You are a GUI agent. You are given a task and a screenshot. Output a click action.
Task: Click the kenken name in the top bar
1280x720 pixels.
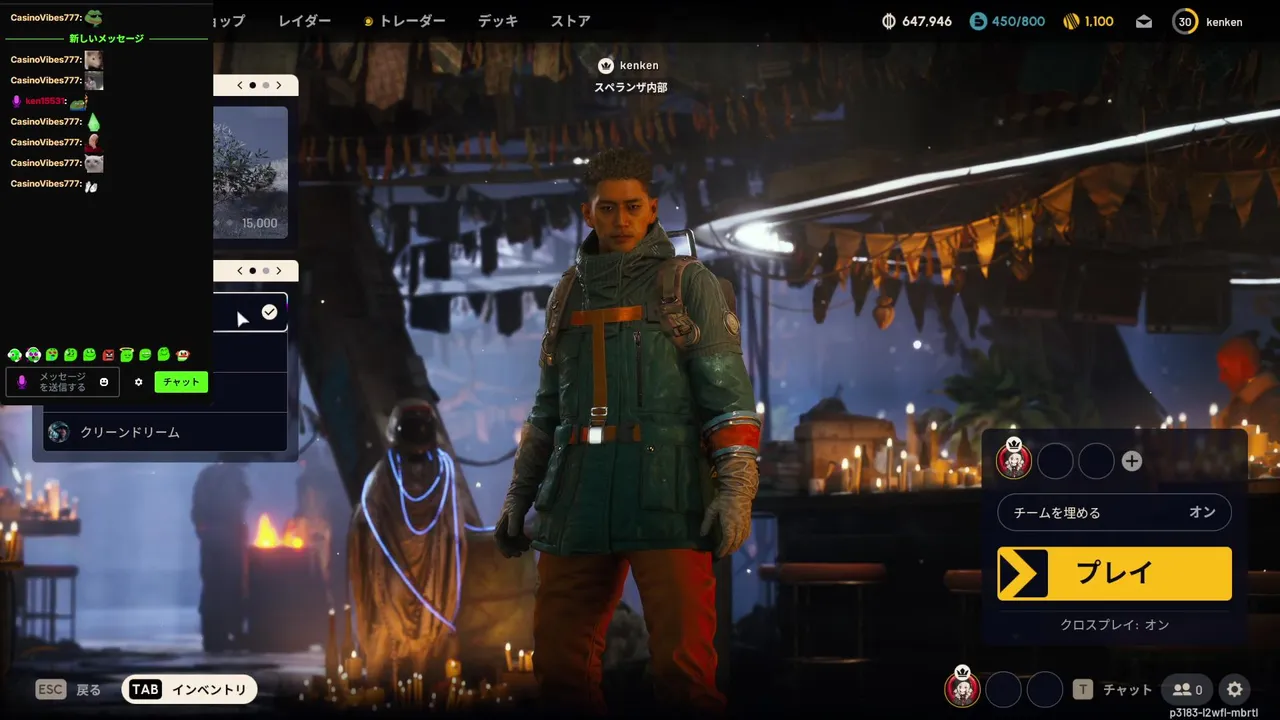[x=1224, y=22]
